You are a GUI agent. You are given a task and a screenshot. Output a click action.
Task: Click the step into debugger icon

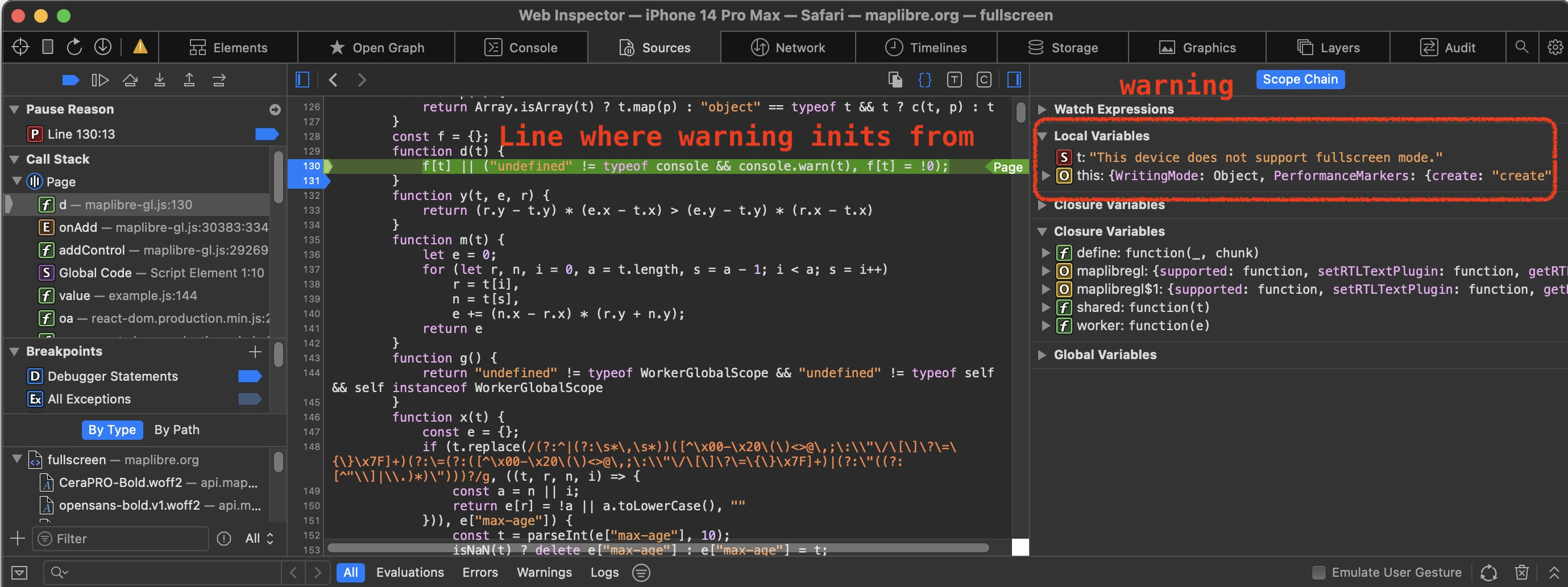160,80
